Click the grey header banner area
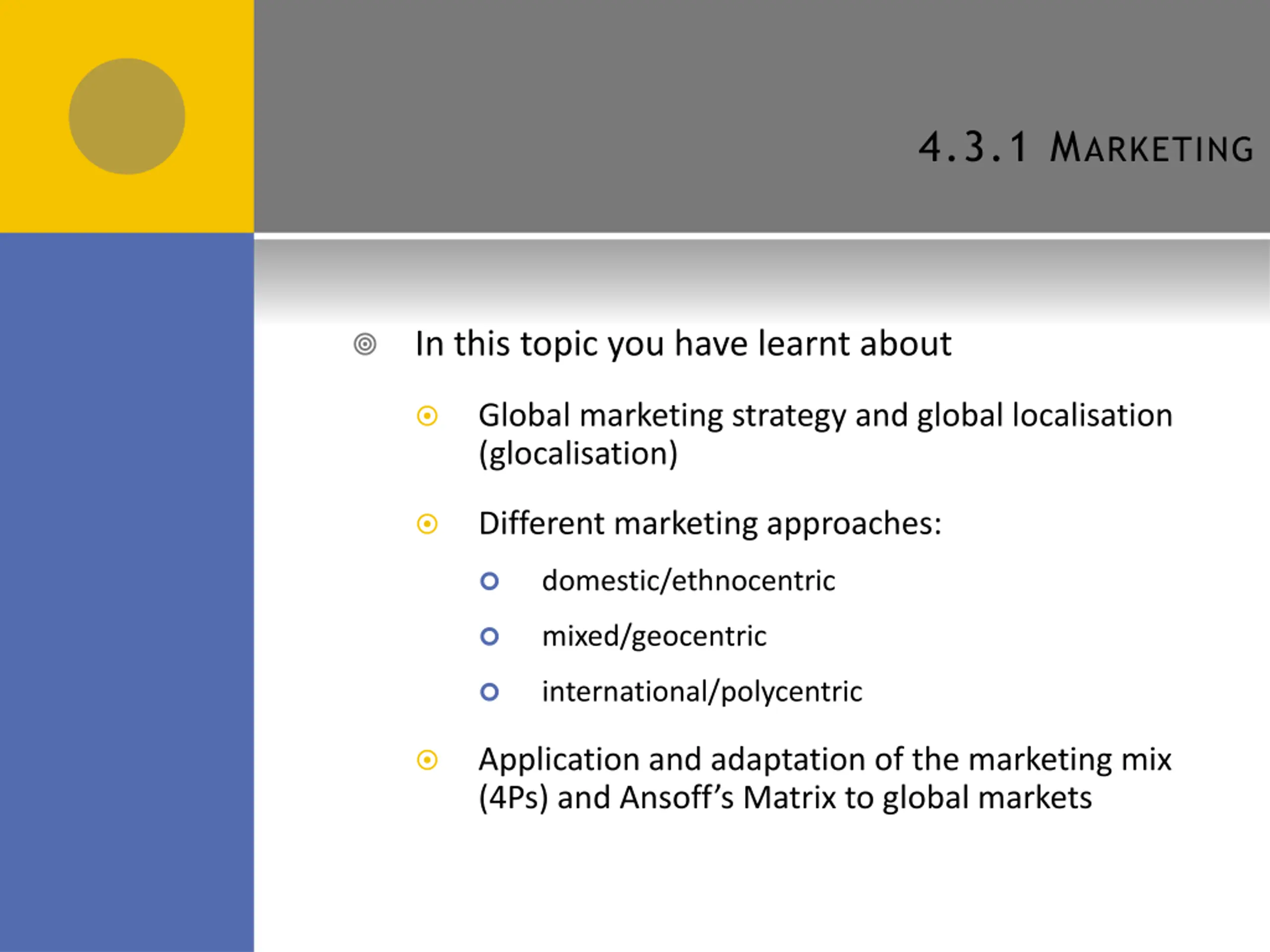 tap(762, 117)
